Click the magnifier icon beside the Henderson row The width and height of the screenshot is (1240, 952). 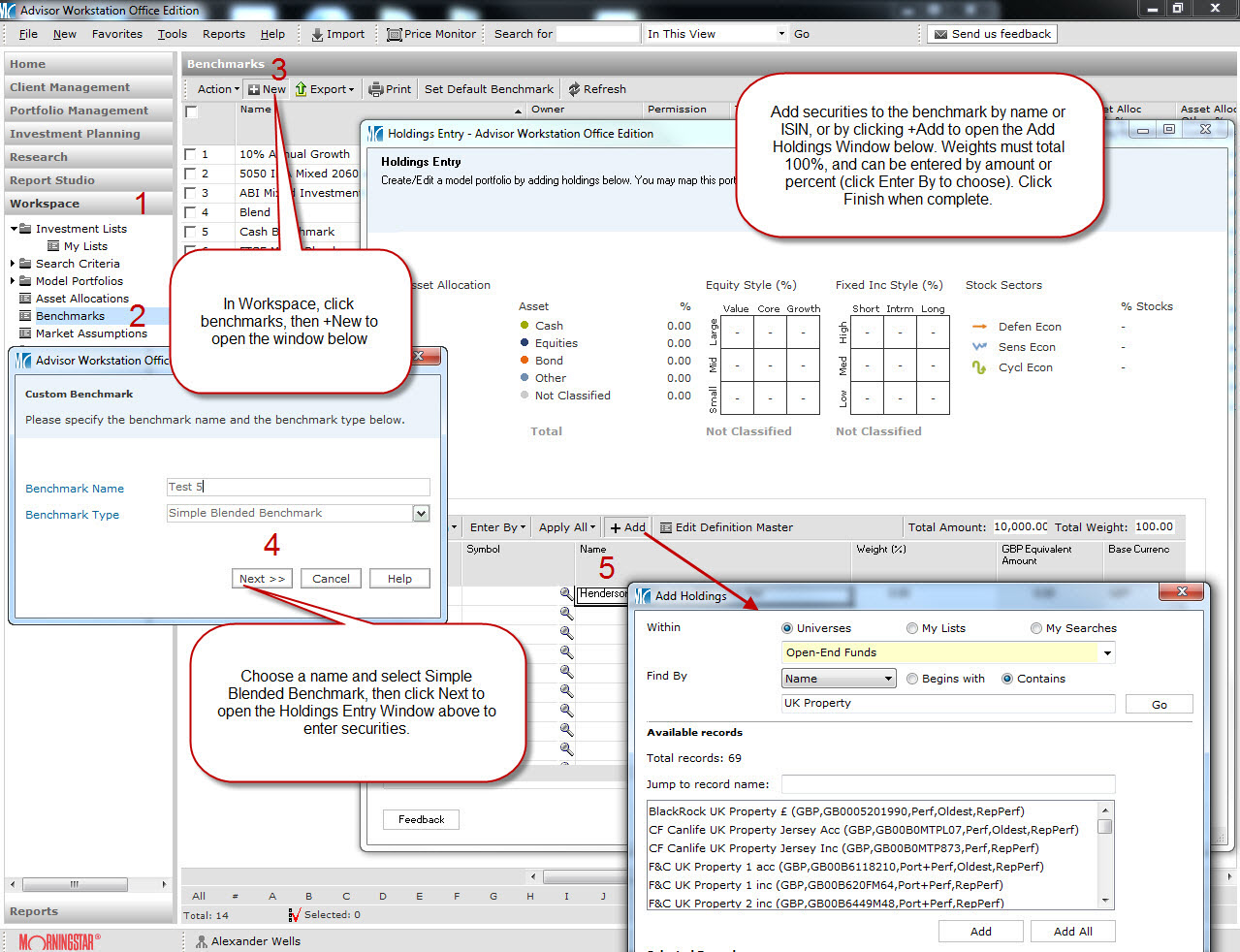(x=566, y=593)
